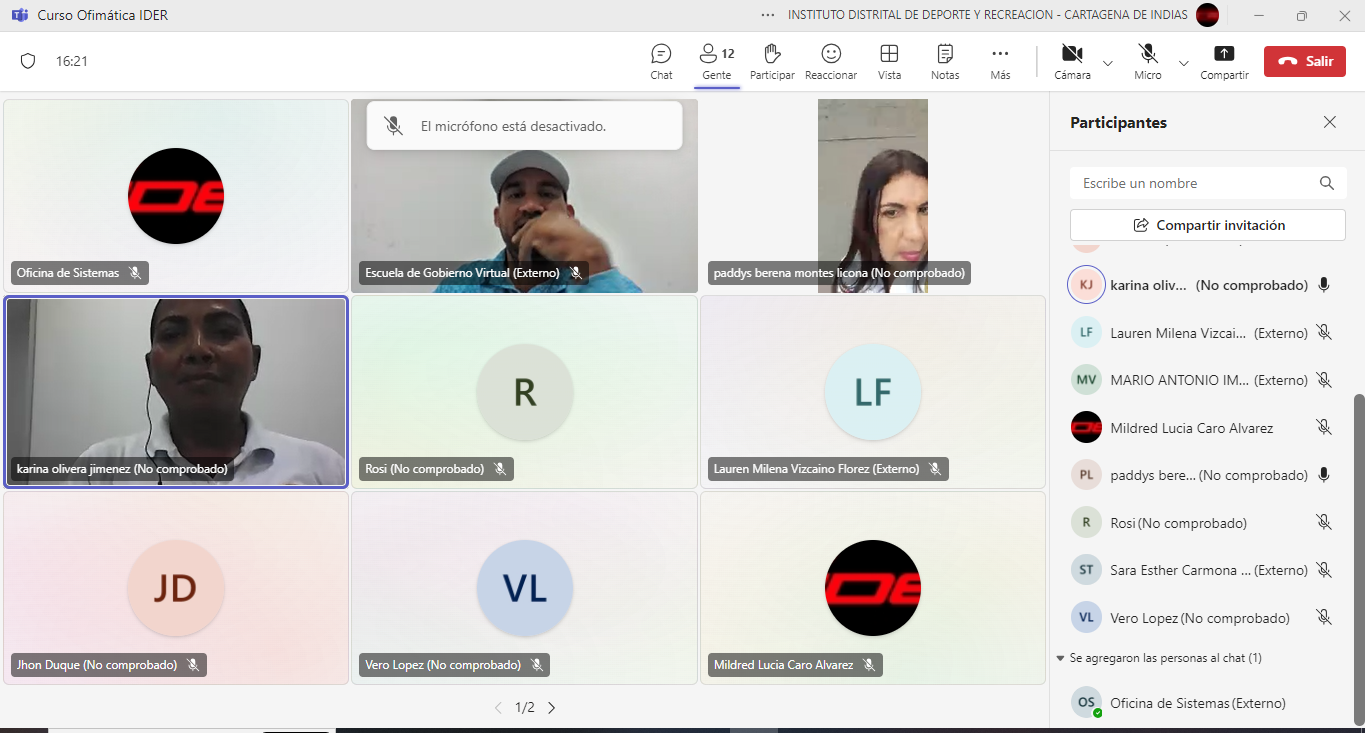Select the Oficina de Sistemas video tile
Screen dimensions: 1365x733
[x=176, y=195]
